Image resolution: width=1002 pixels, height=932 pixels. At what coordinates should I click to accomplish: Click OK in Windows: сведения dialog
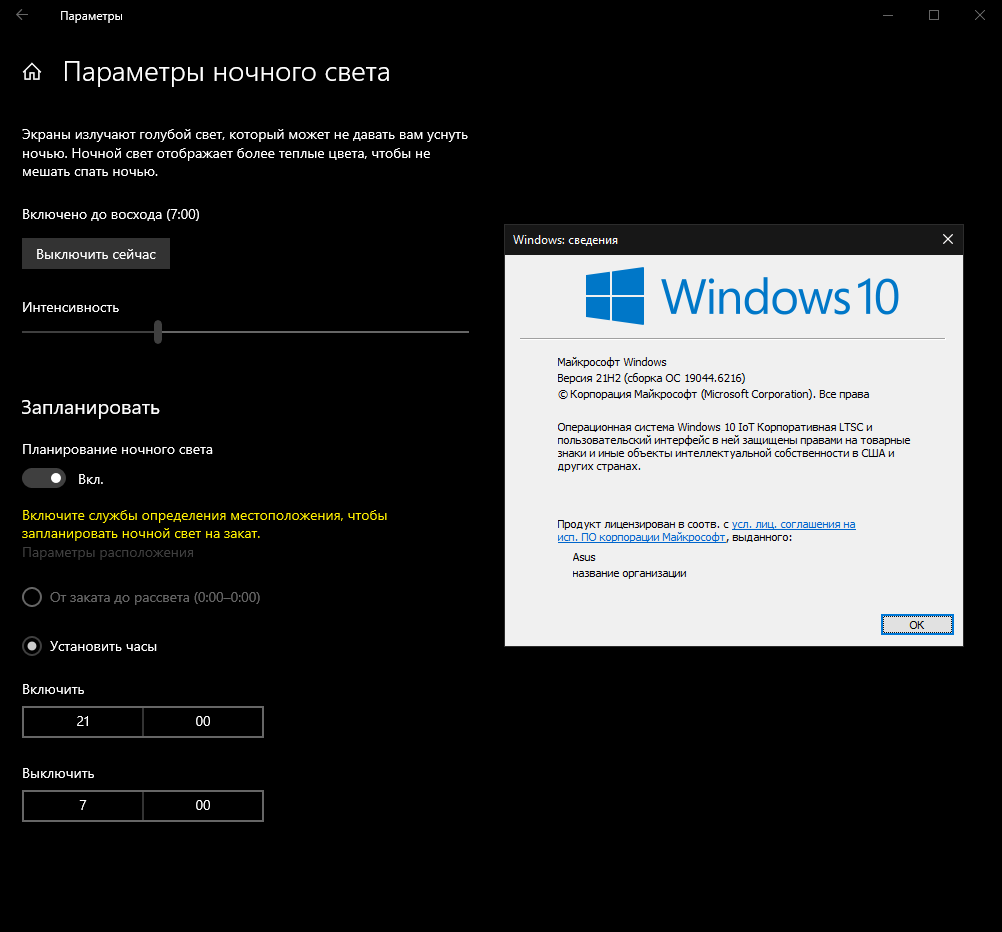point(917,625)
